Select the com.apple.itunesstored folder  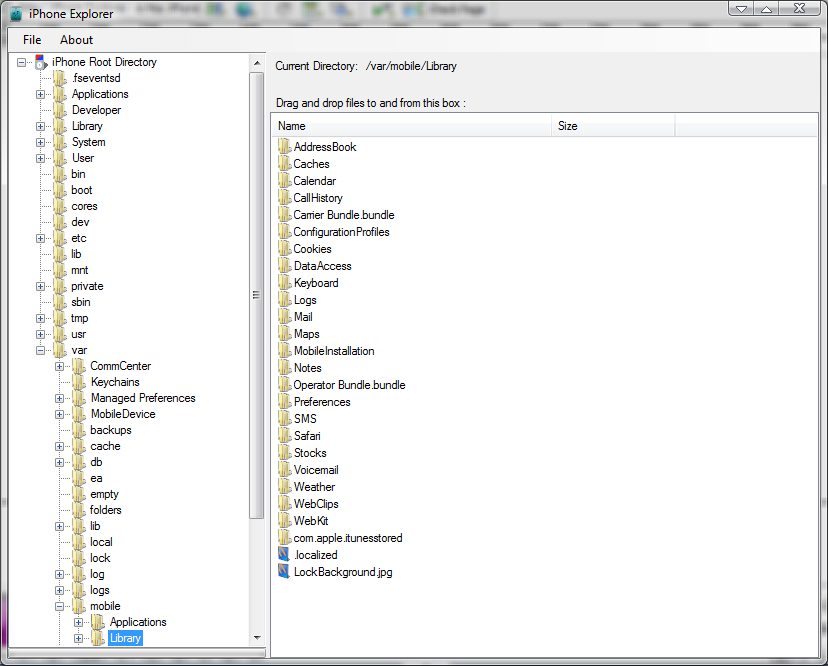(347, 538)
